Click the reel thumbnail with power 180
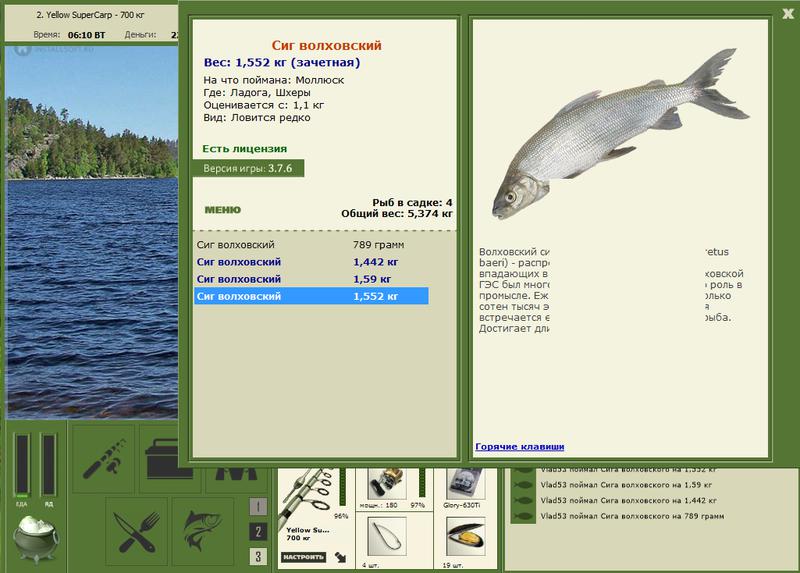 click(x=387, y=484)
